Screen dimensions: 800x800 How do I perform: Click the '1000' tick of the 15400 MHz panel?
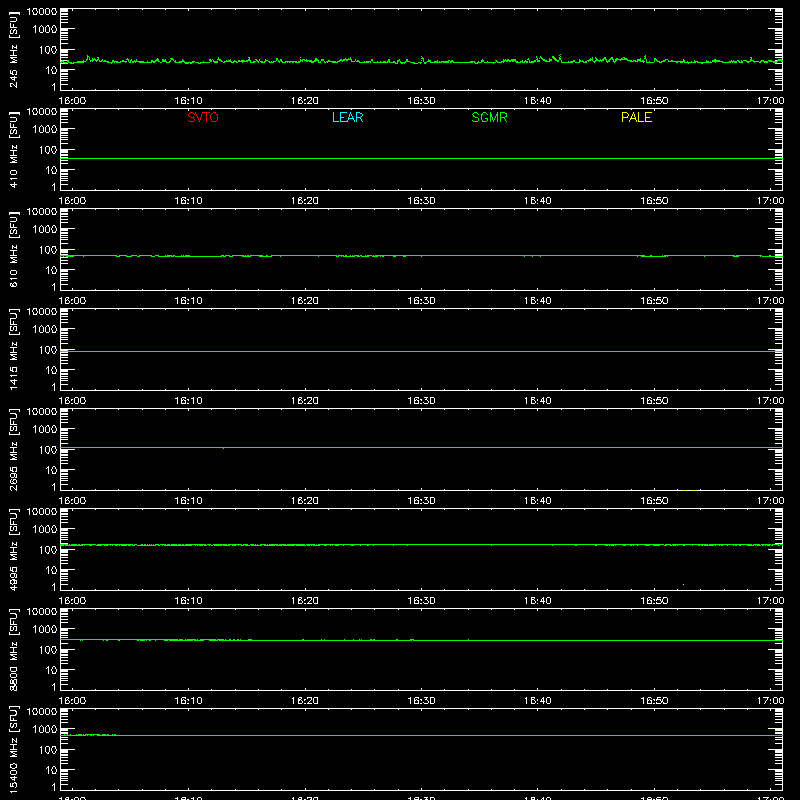[x=45, y=729]
